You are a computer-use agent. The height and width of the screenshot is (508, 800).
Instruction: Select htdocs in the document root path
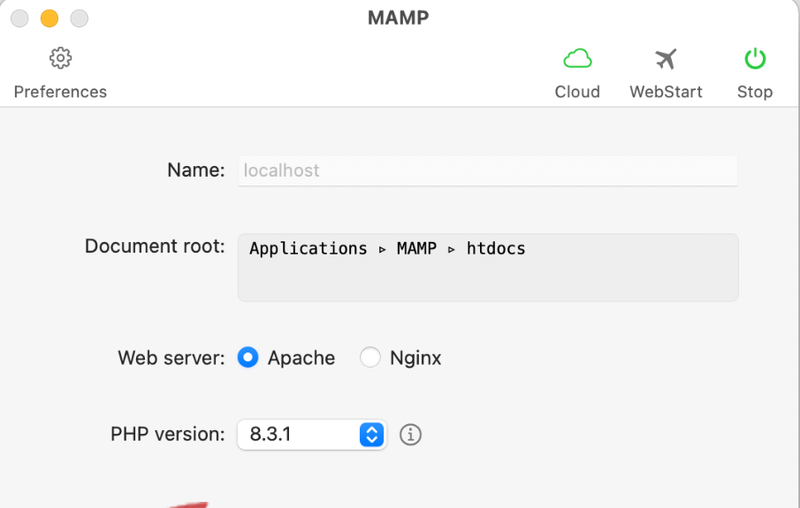click(496, 248)
